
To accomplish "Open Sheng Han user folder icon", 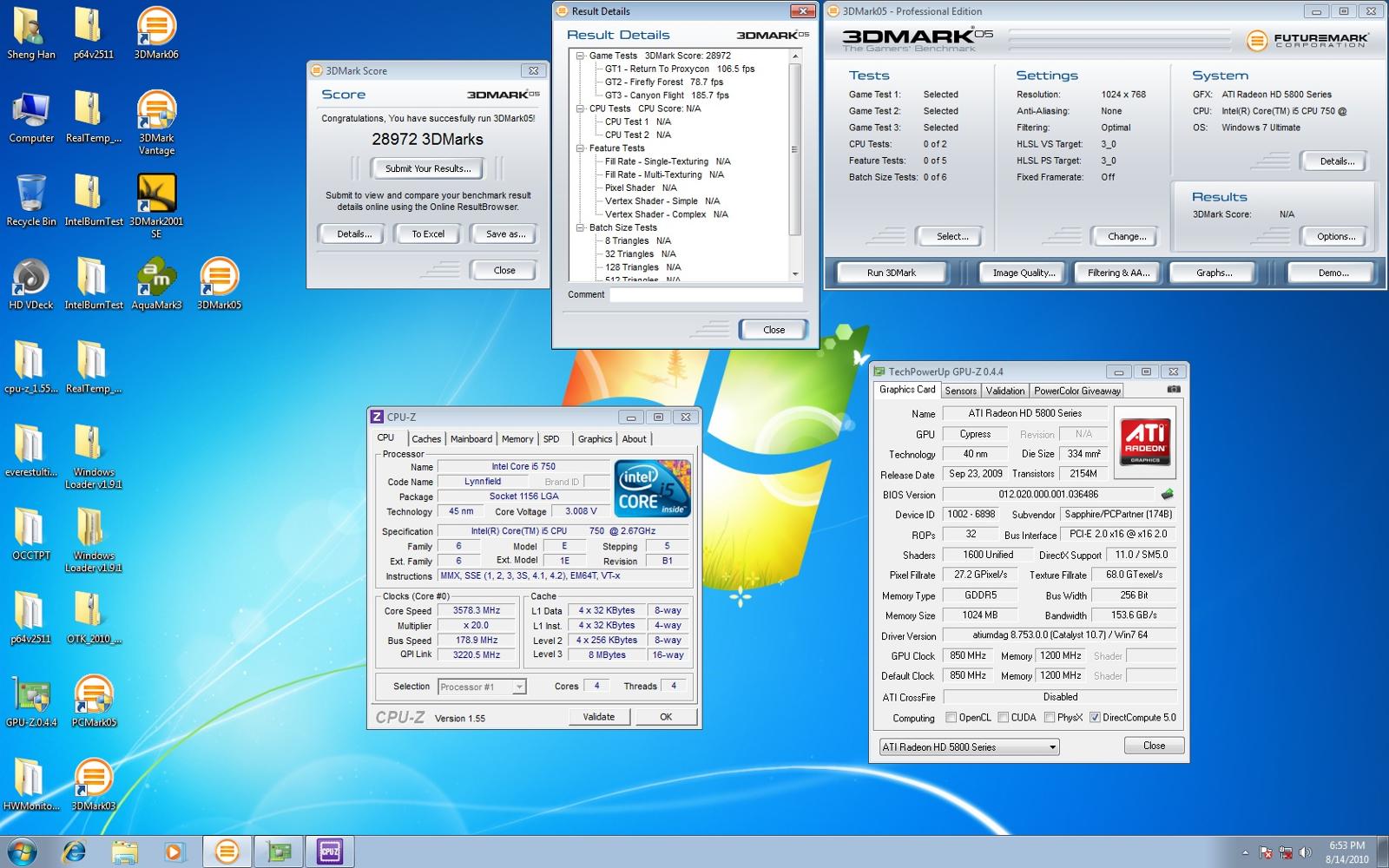I will pos(31,33).
